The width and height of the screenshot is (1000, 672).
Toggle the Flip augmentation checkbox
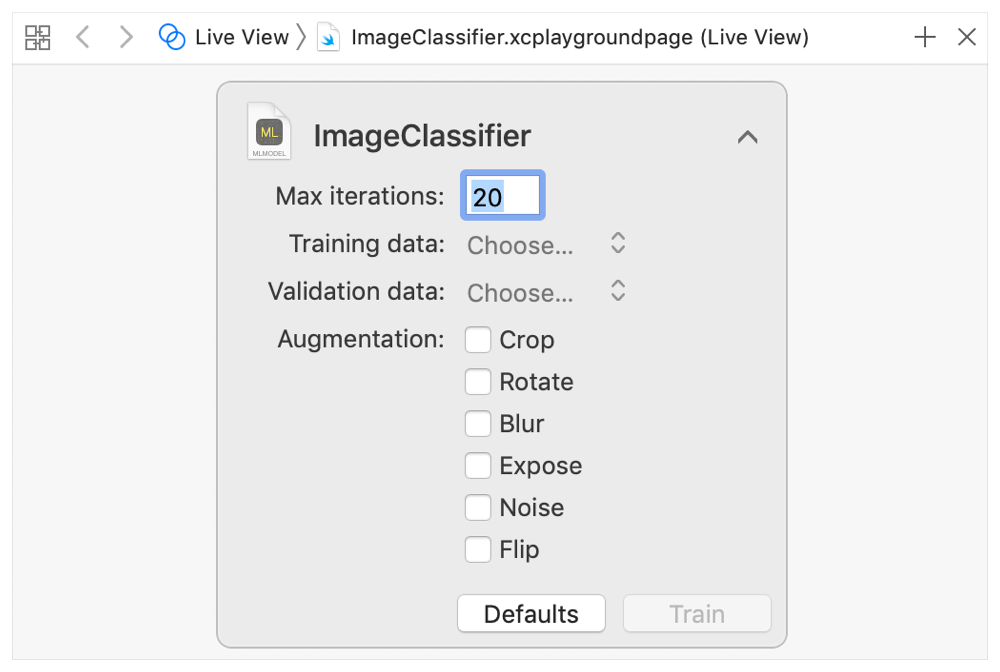tap(478, 549)
